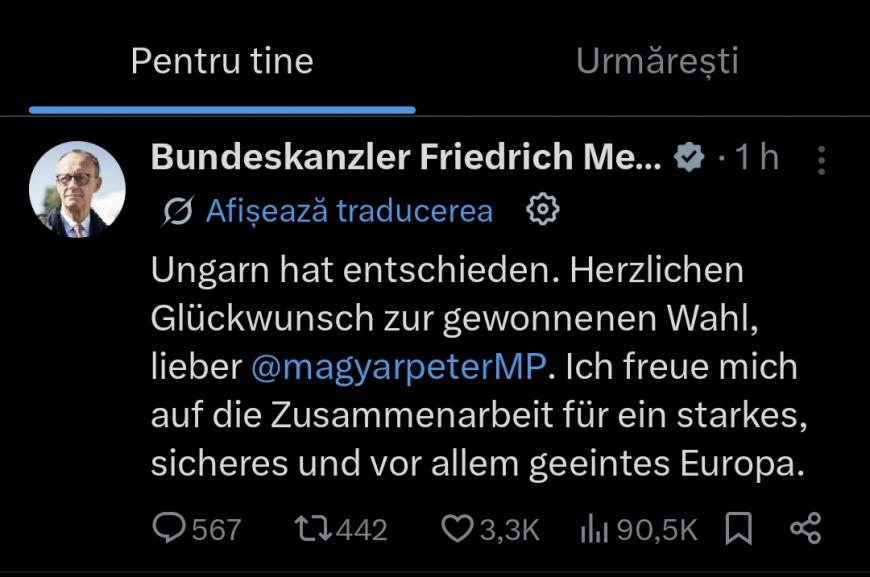Like the post with the heart icon

456,529
